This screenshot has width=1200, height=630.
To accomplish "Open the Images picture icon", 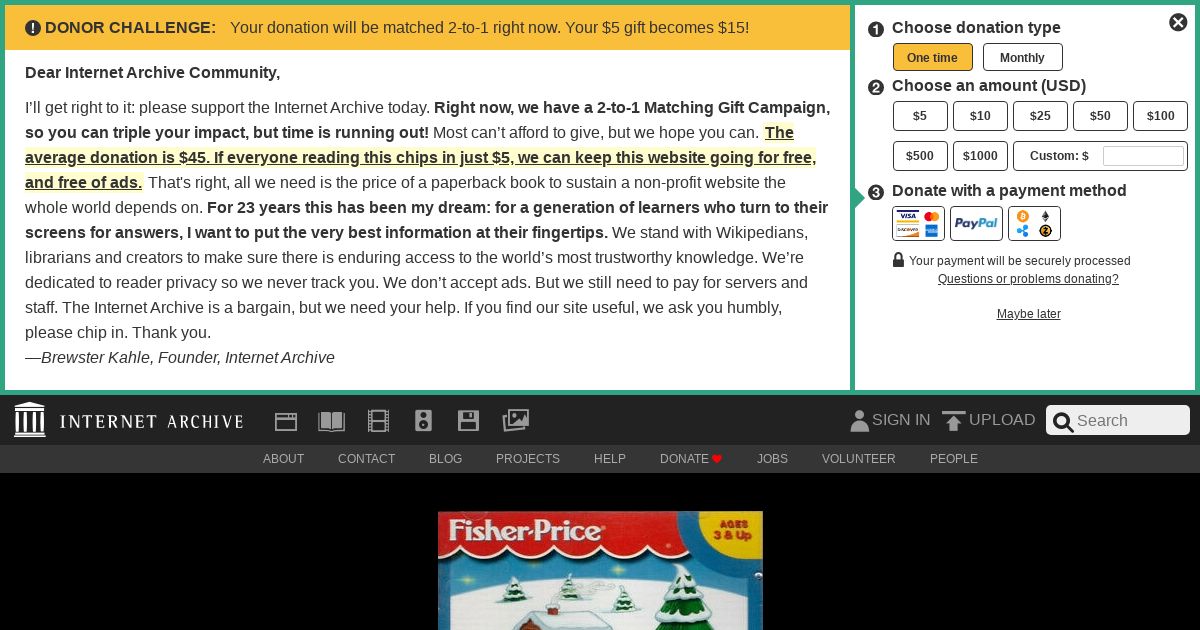I will (516, 420).
